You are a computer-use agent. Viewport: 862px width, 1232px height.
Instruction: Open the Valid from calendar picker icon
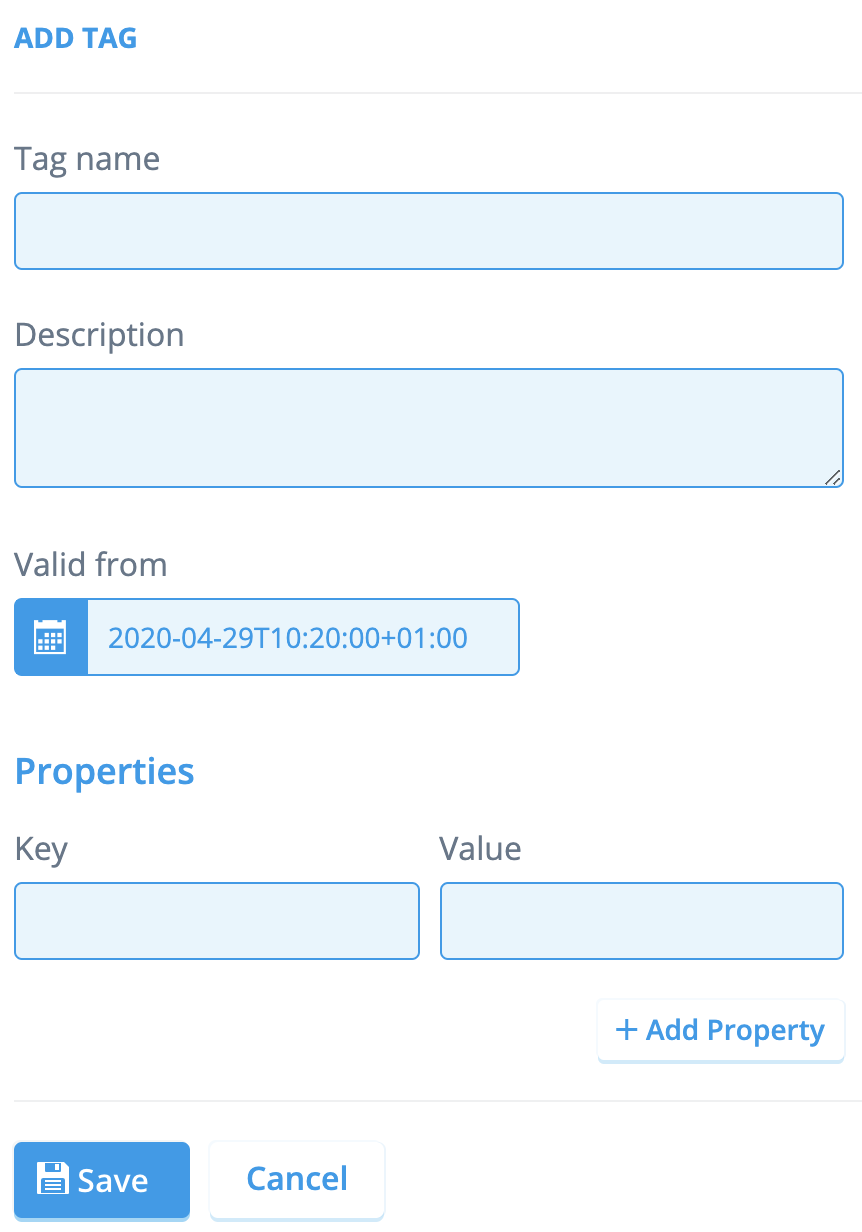[x=50, y=637]
